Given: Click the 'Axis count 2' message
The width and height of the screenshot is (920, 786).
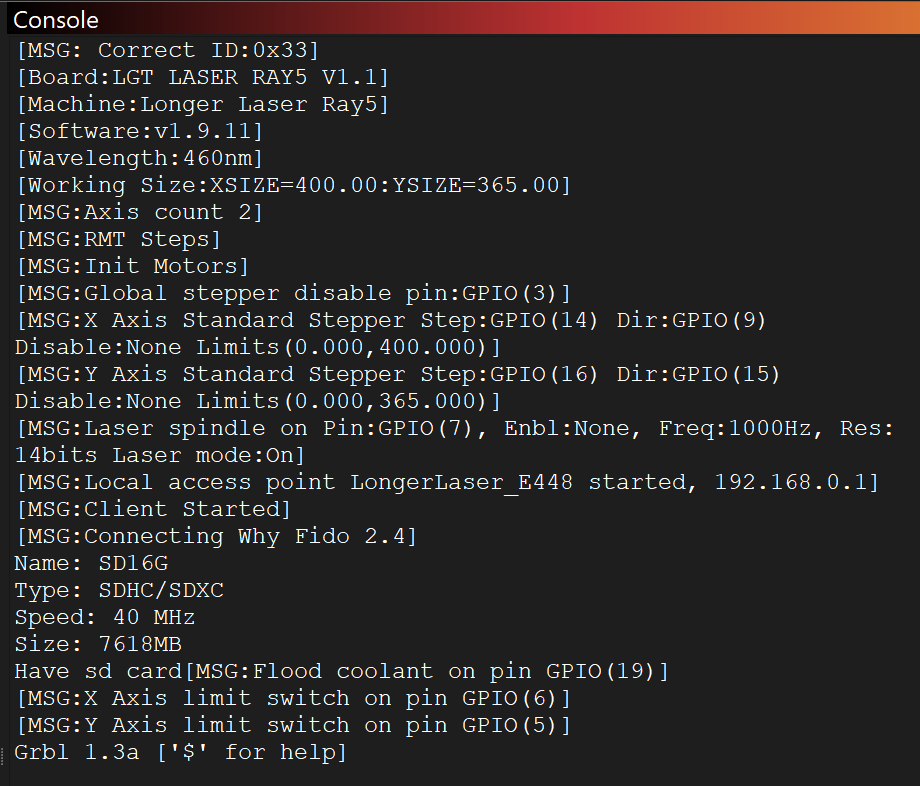Looking at the screenshot, I should (x=140, y=212).
